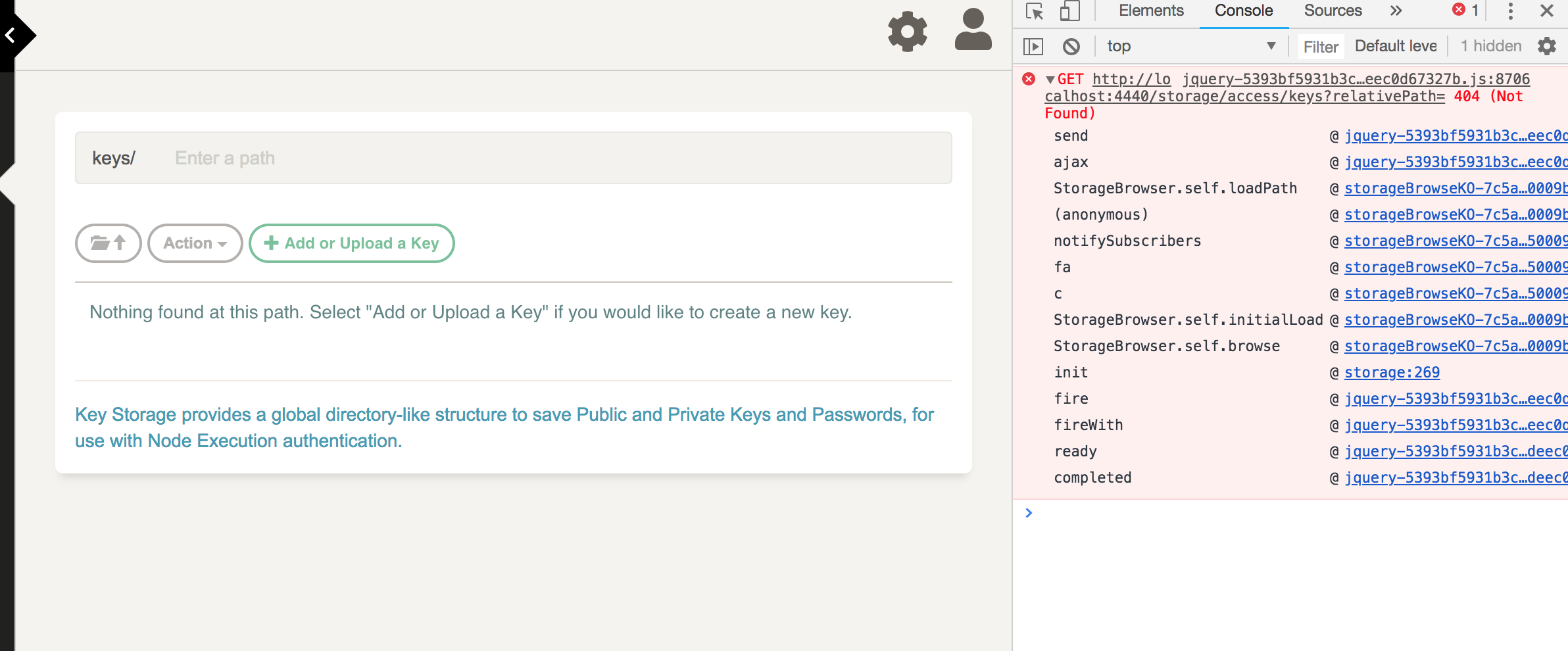Open the Action dropdown menu
1568x651 pixels.
[x=195, y=243]
